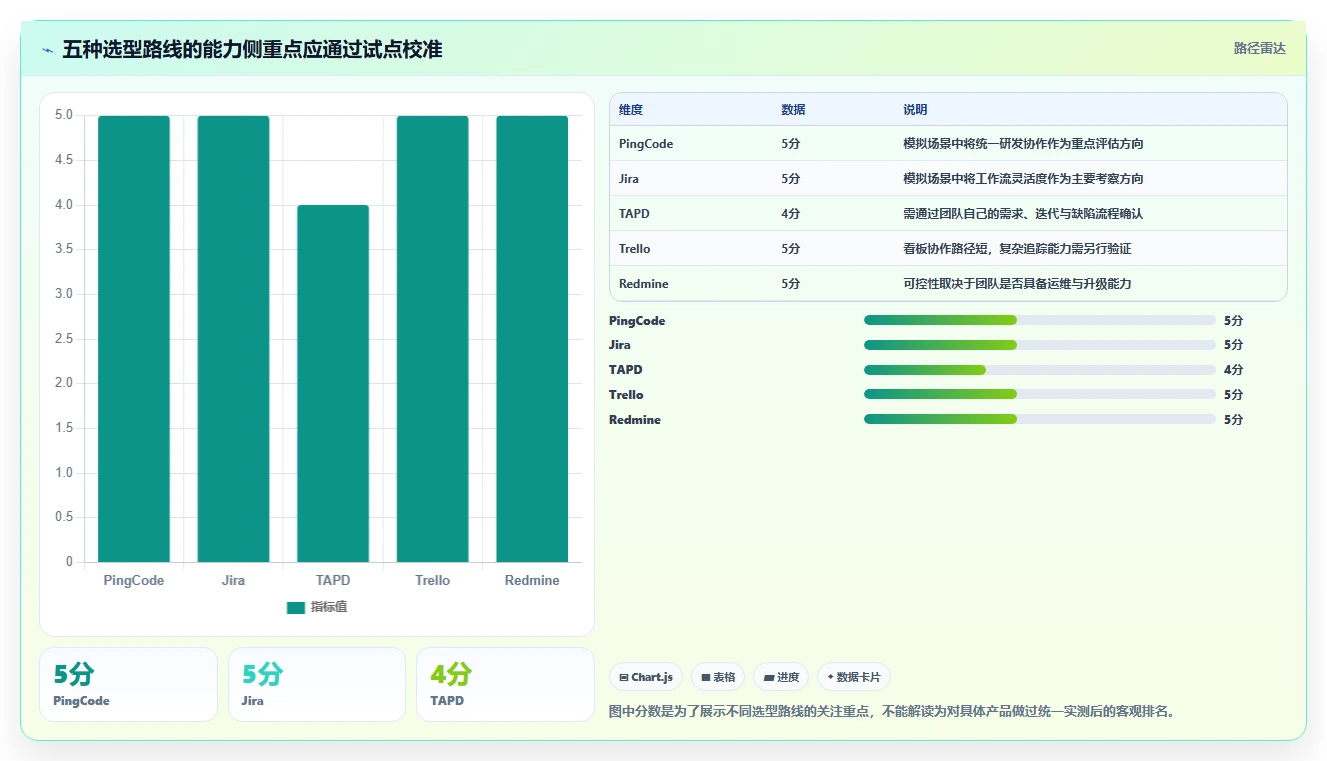1327x761 pixels.
Task: Click the 路径雷达 label at top right
Action: coord(1259,48)
